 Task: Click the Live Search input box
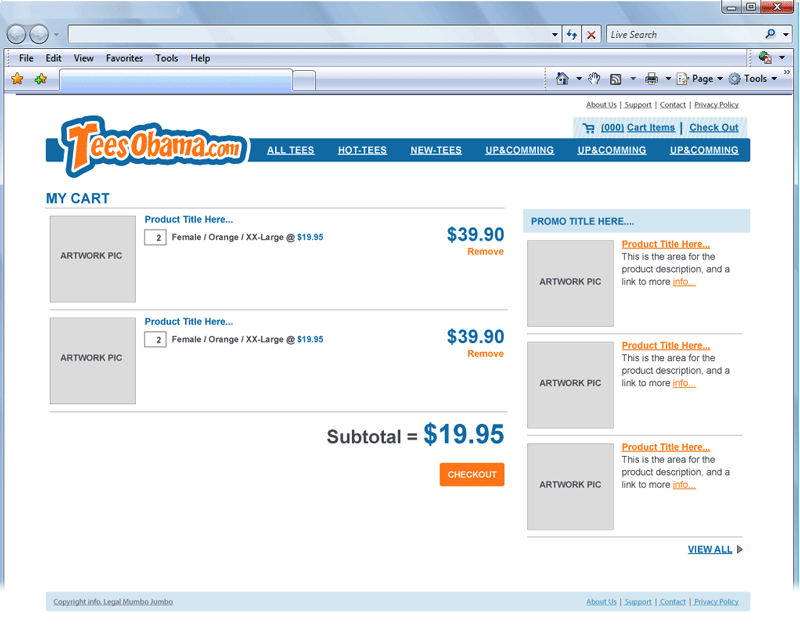click(685, 35)
